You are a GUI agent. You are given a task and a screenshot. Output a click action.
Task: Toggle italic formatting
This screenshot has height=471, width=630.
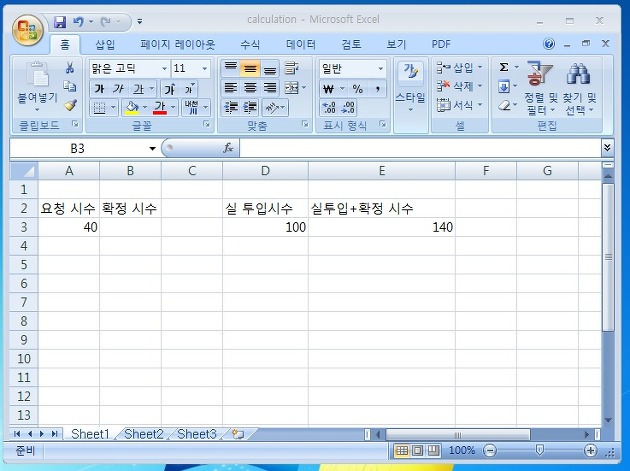click(118, 88)
